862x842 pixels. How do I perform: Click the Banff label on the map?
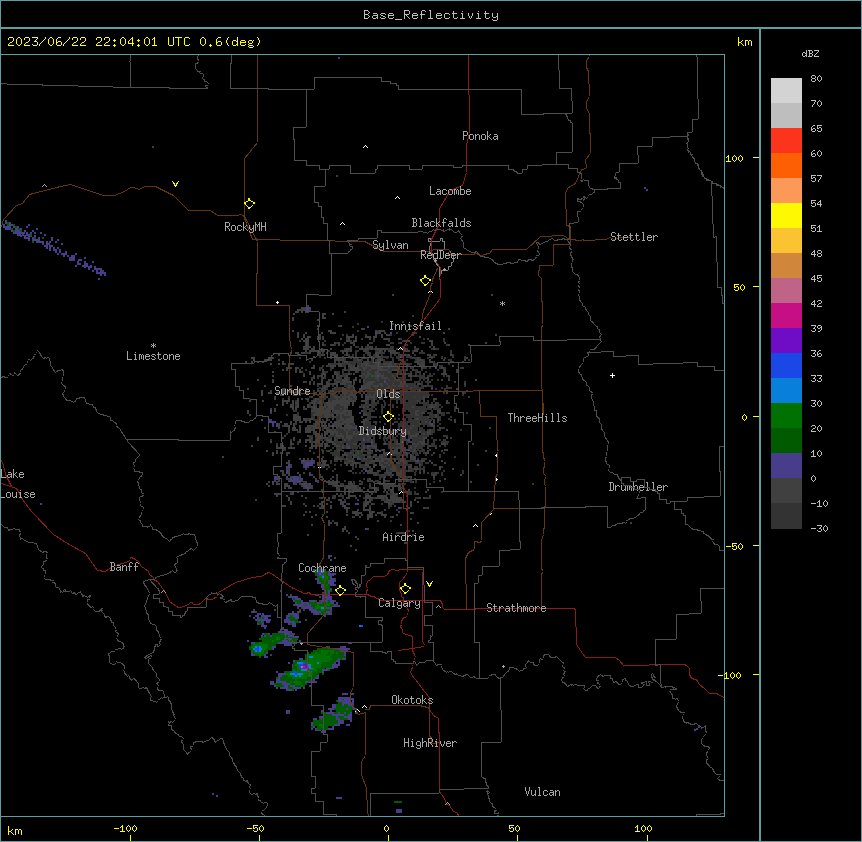tap(124, 567)
